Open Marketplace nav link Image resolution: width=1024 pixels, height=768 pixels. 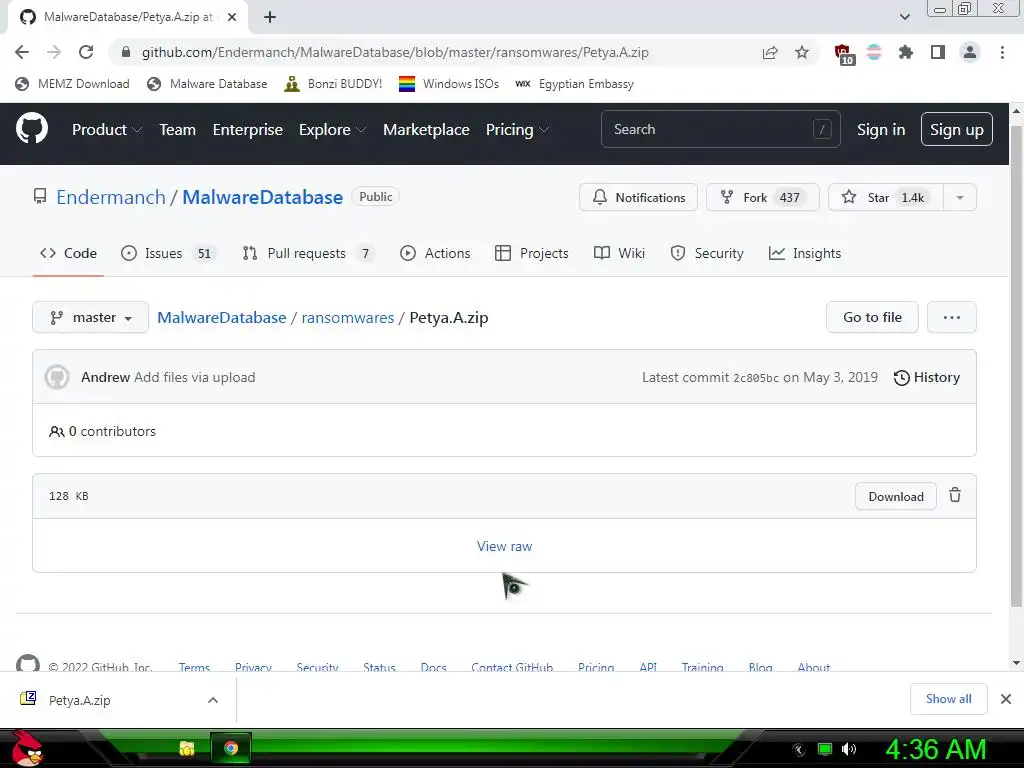click(x=426, y=129)
